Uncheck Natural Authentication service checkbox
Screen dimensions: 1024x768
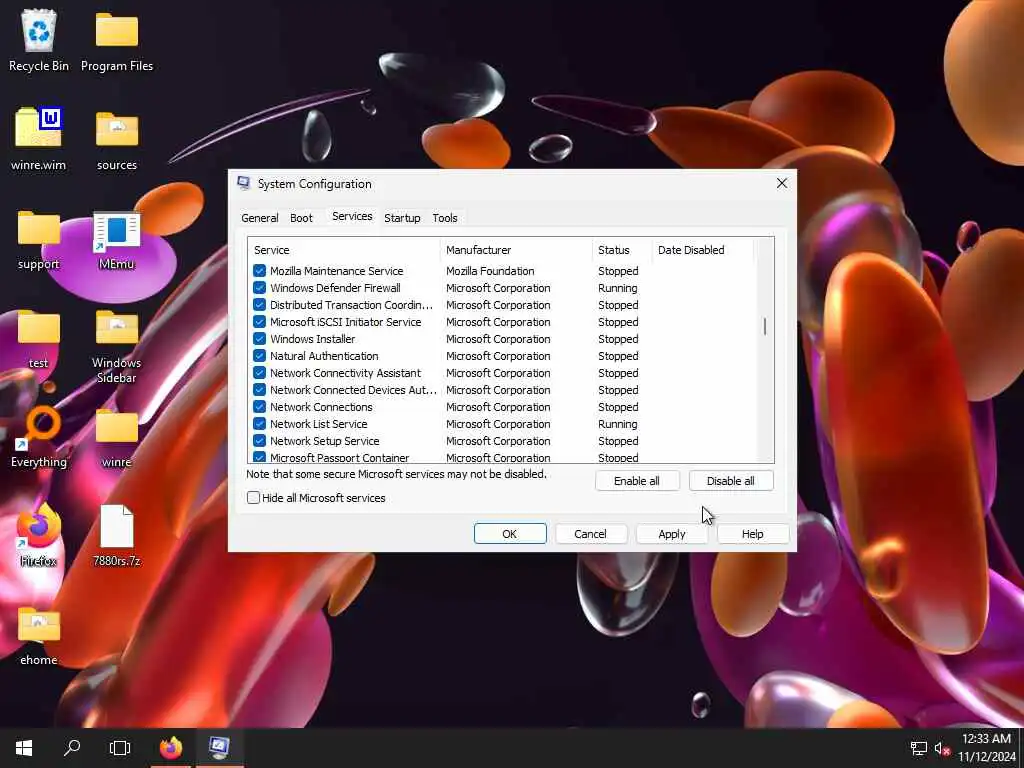[259, 356]
